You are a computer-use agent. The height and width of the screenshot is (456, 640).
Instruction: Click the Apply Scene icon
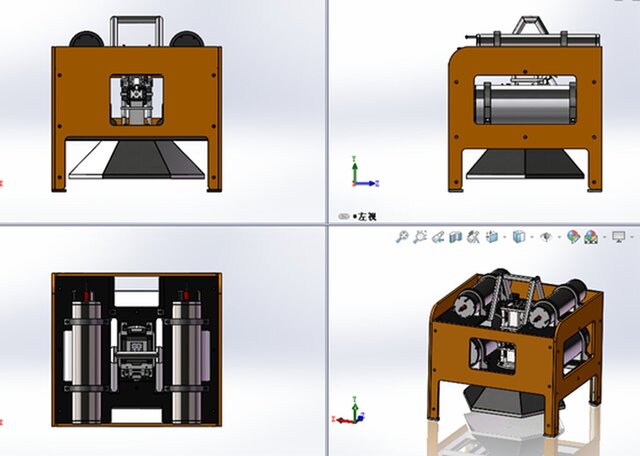[x=590, y=237]
